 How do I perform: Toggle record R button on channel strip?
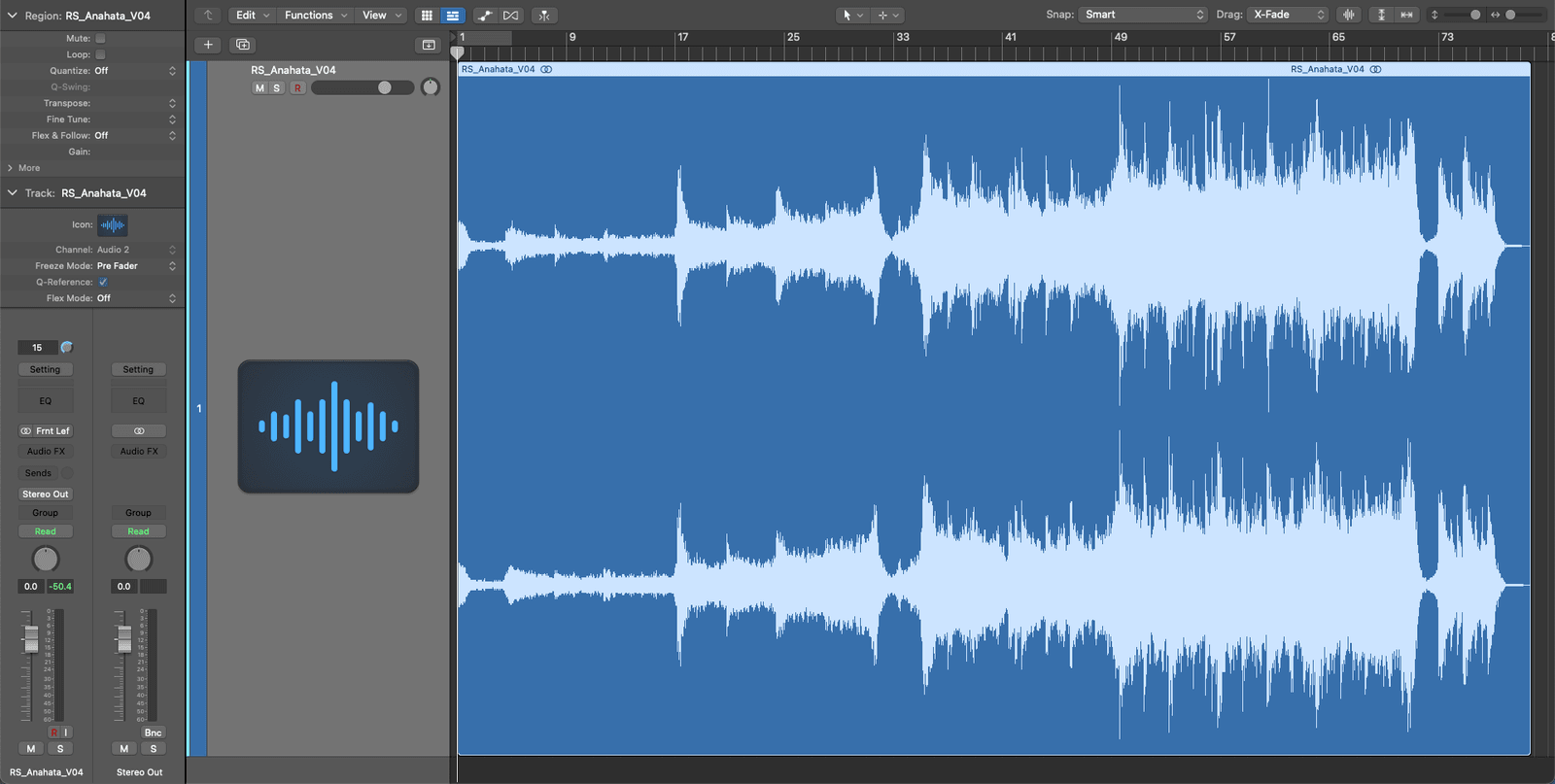pos(54,733)
